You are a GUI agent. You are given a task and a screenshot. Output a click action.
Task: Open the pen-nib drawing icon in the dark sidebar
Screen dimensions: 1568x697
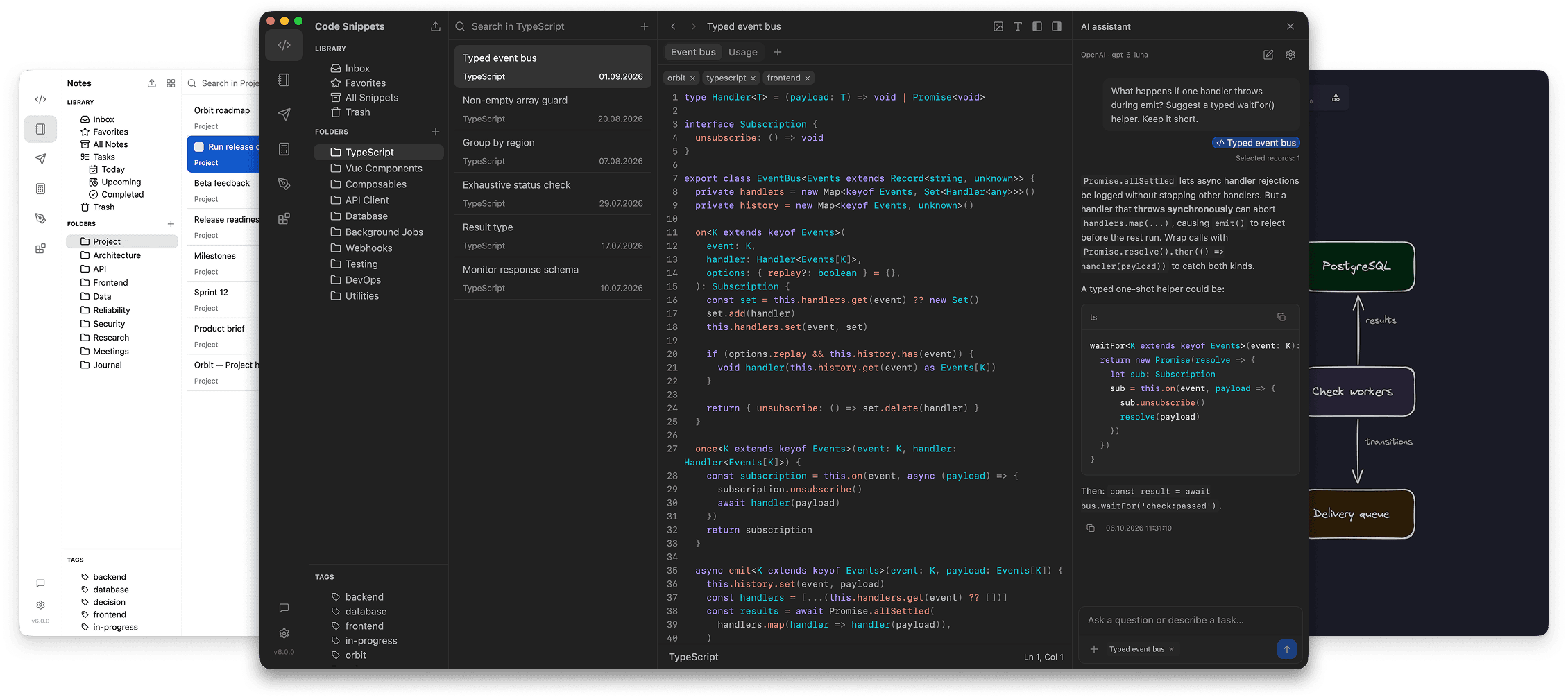284,184
